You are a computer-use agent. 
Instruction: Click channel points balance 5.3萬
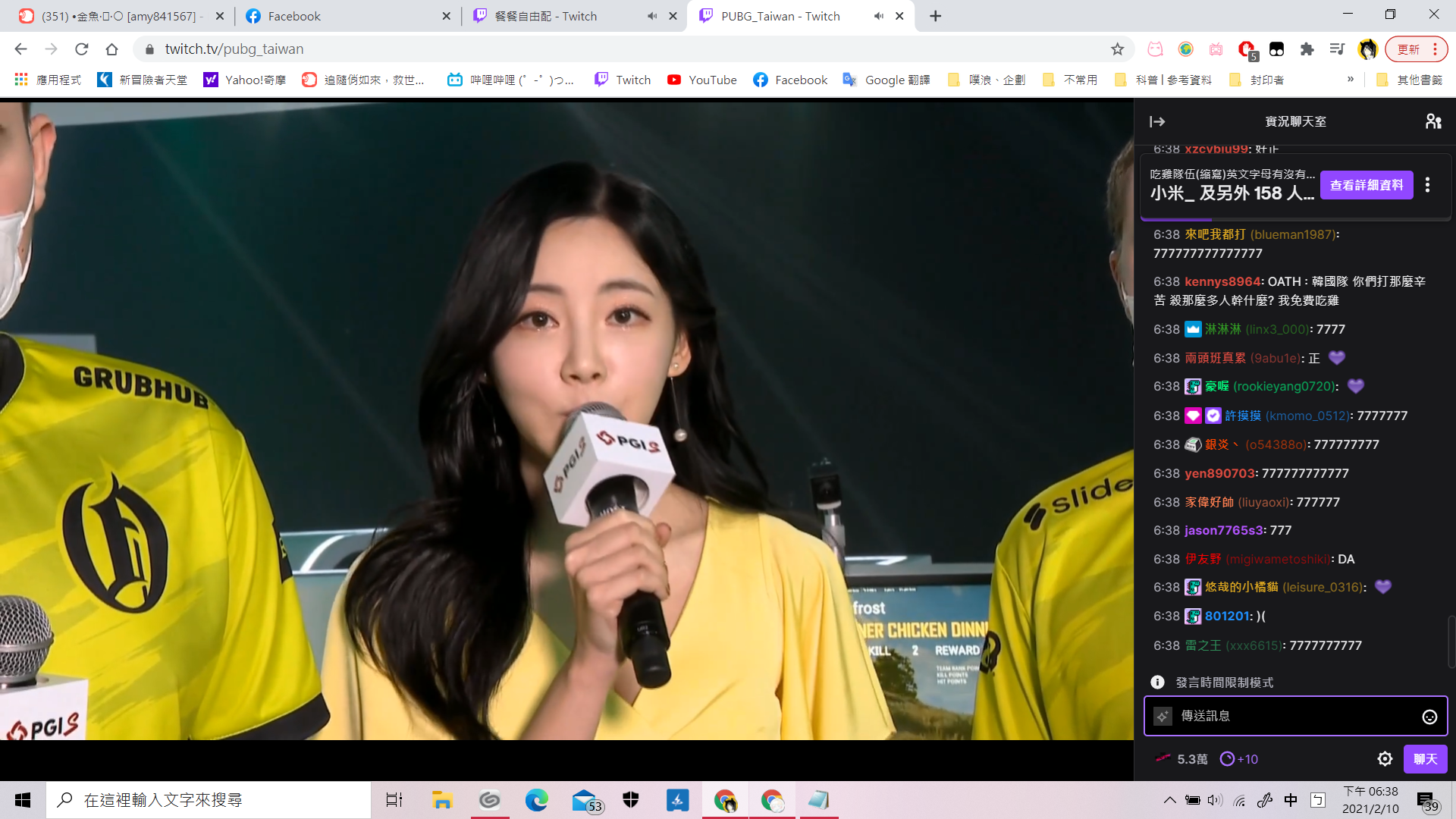[x=1181, y=759]
